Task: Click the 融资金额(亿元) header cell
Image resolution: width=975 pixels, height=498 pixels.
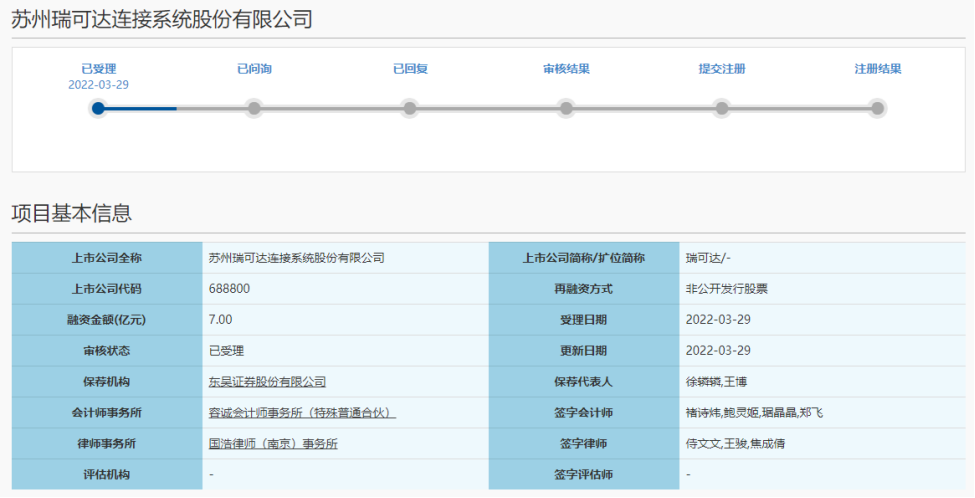Action: (107, 320)
